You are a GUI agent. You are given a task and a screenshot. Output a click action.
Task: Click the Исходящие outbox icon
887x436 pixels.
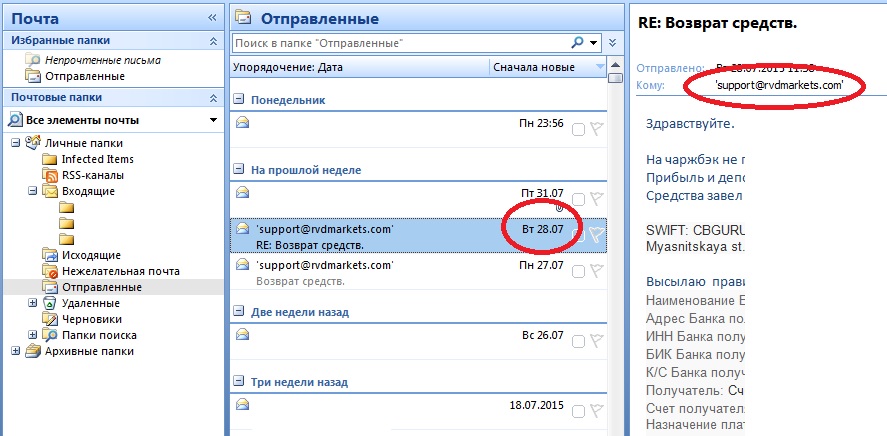[x=50, y=256]
